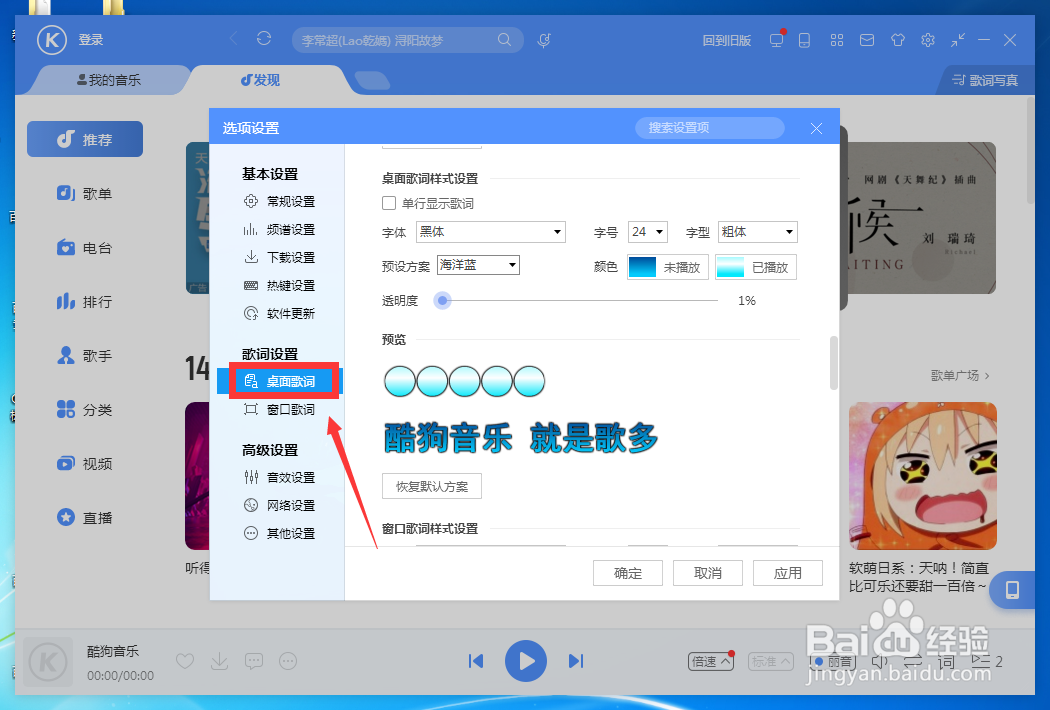The width and height of the screenshot is (1050, 710).
Task: Open the messages envelope icon
Action: coord(867,40)
